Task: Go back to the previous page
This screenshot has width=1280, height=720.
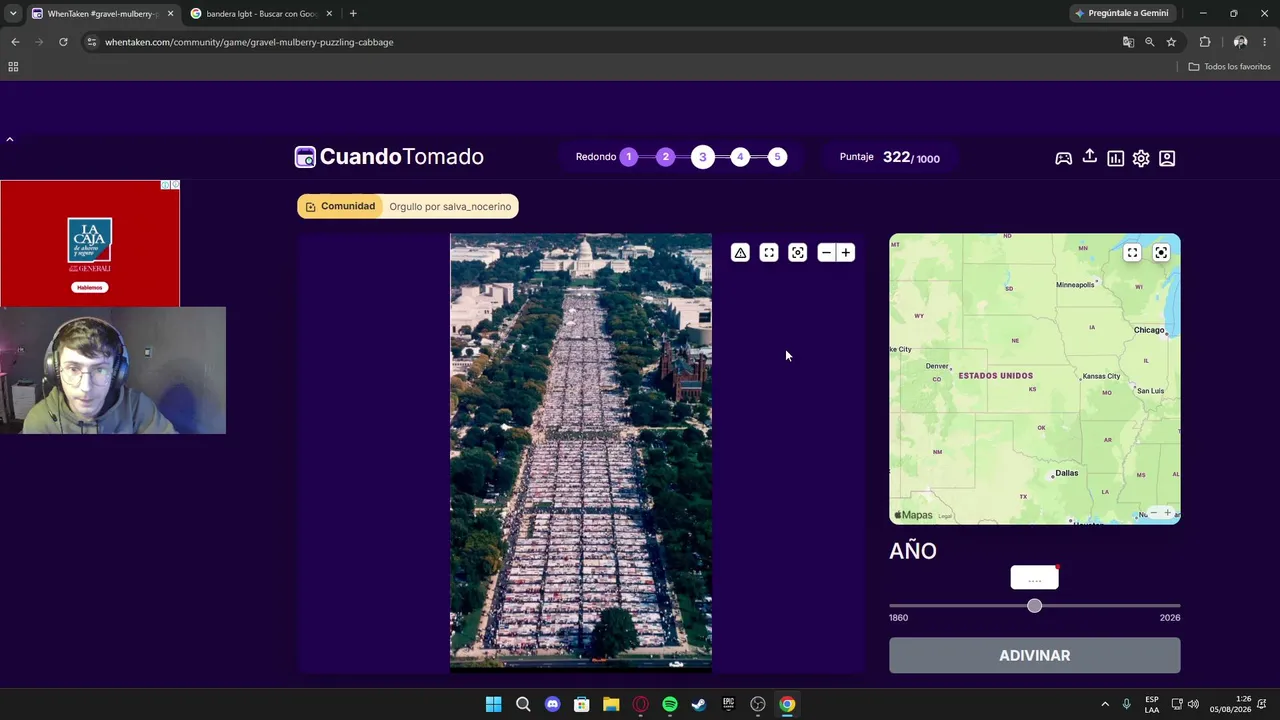Action: (x=15, y=42)
